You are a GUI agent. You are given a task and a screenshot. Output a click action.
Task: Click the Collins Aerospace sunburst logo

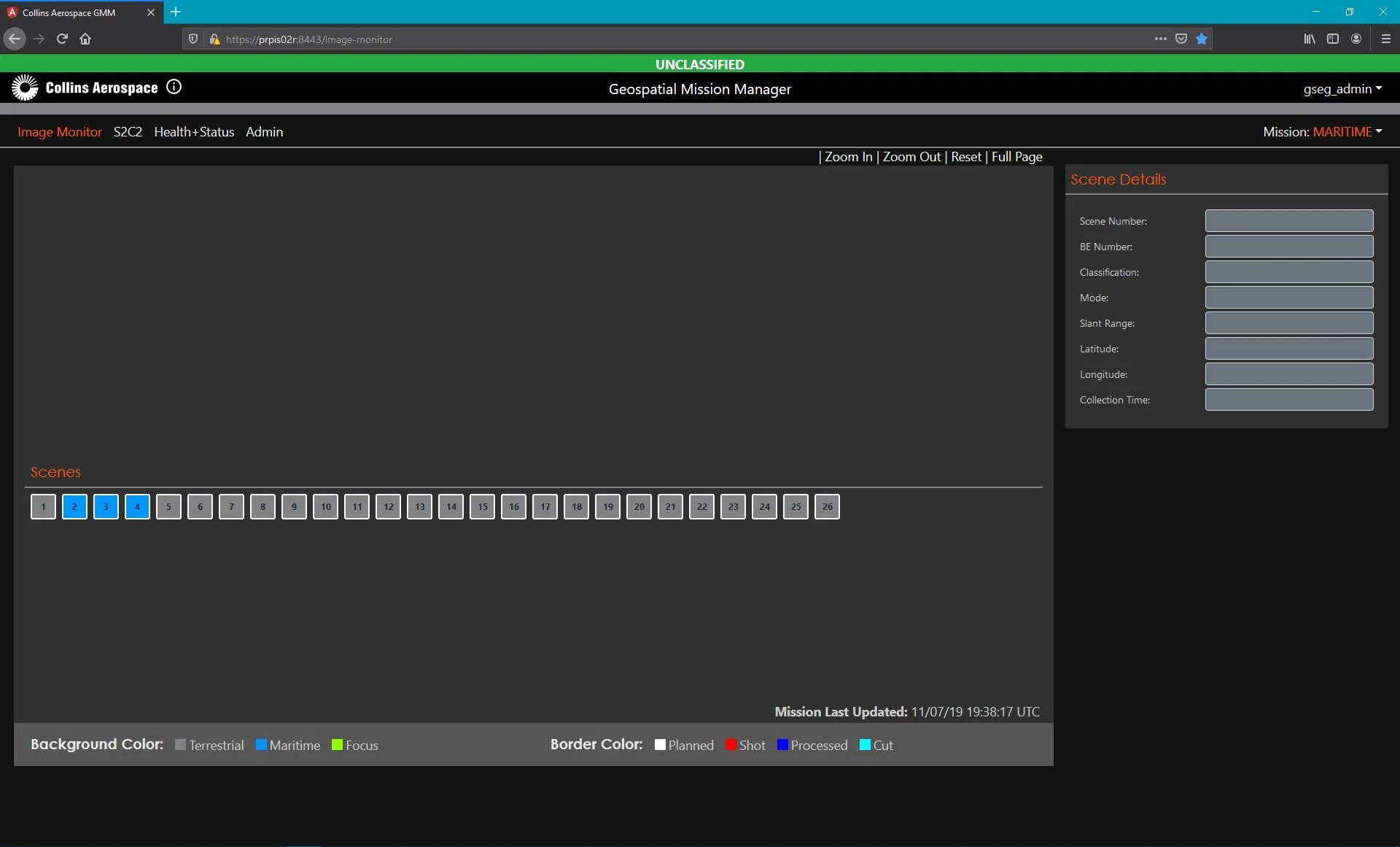point(25,88)
